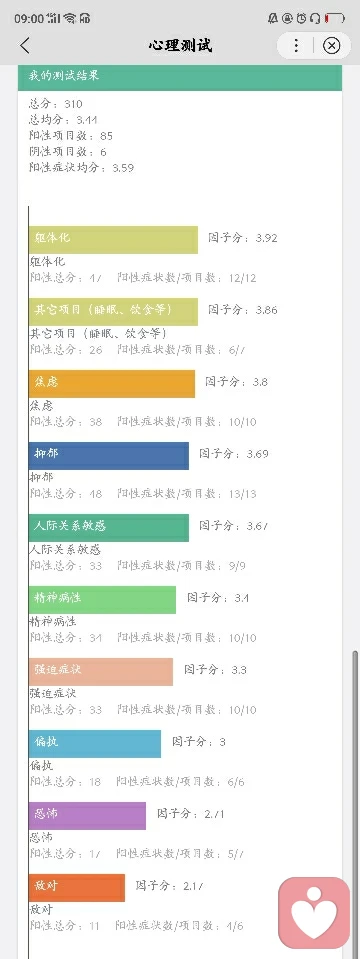Viewport: 360px width, 959px height.
Task: Tap the pink heart floating icon
Action: (314, 914)
